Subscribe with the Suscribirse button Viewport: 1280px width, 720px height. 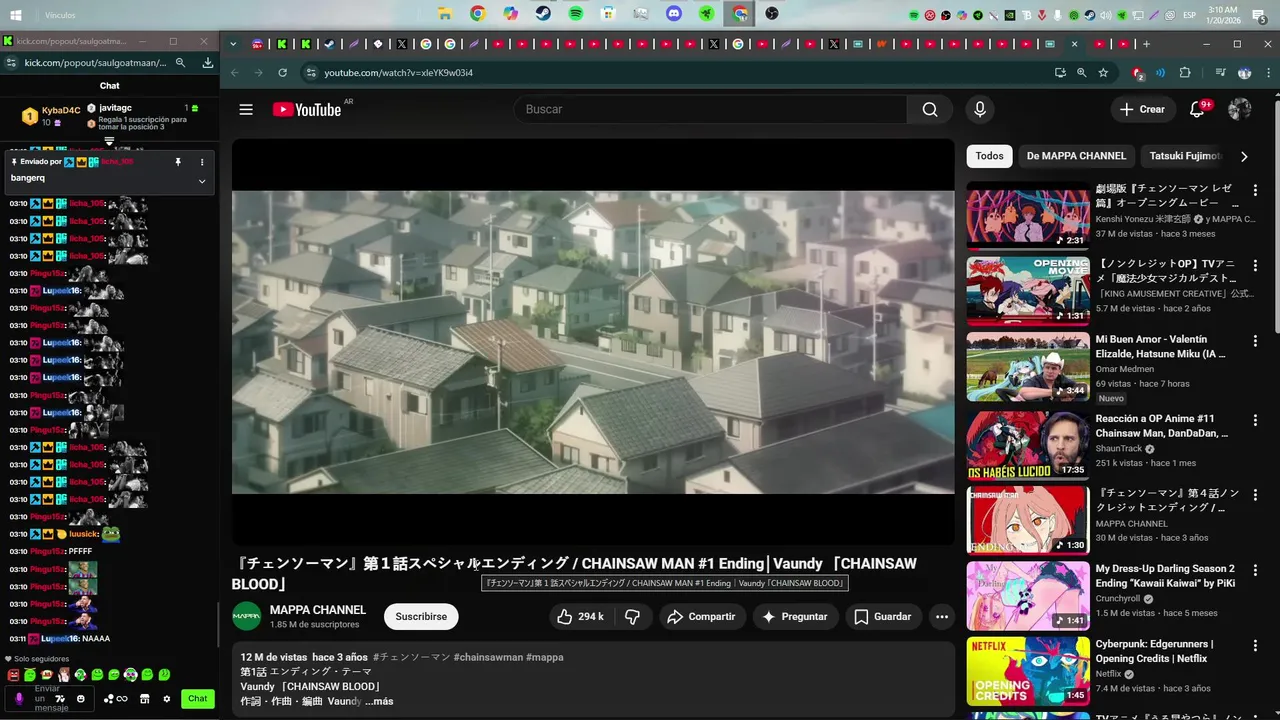421,616
